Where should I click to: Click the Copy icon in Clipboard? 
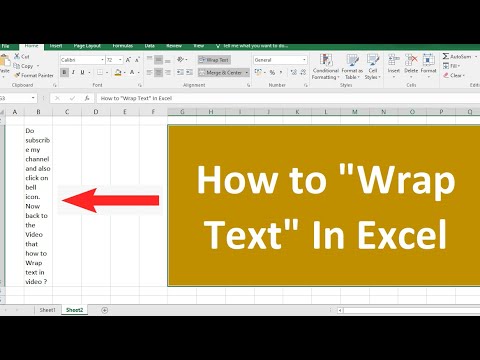pos(16,66)
